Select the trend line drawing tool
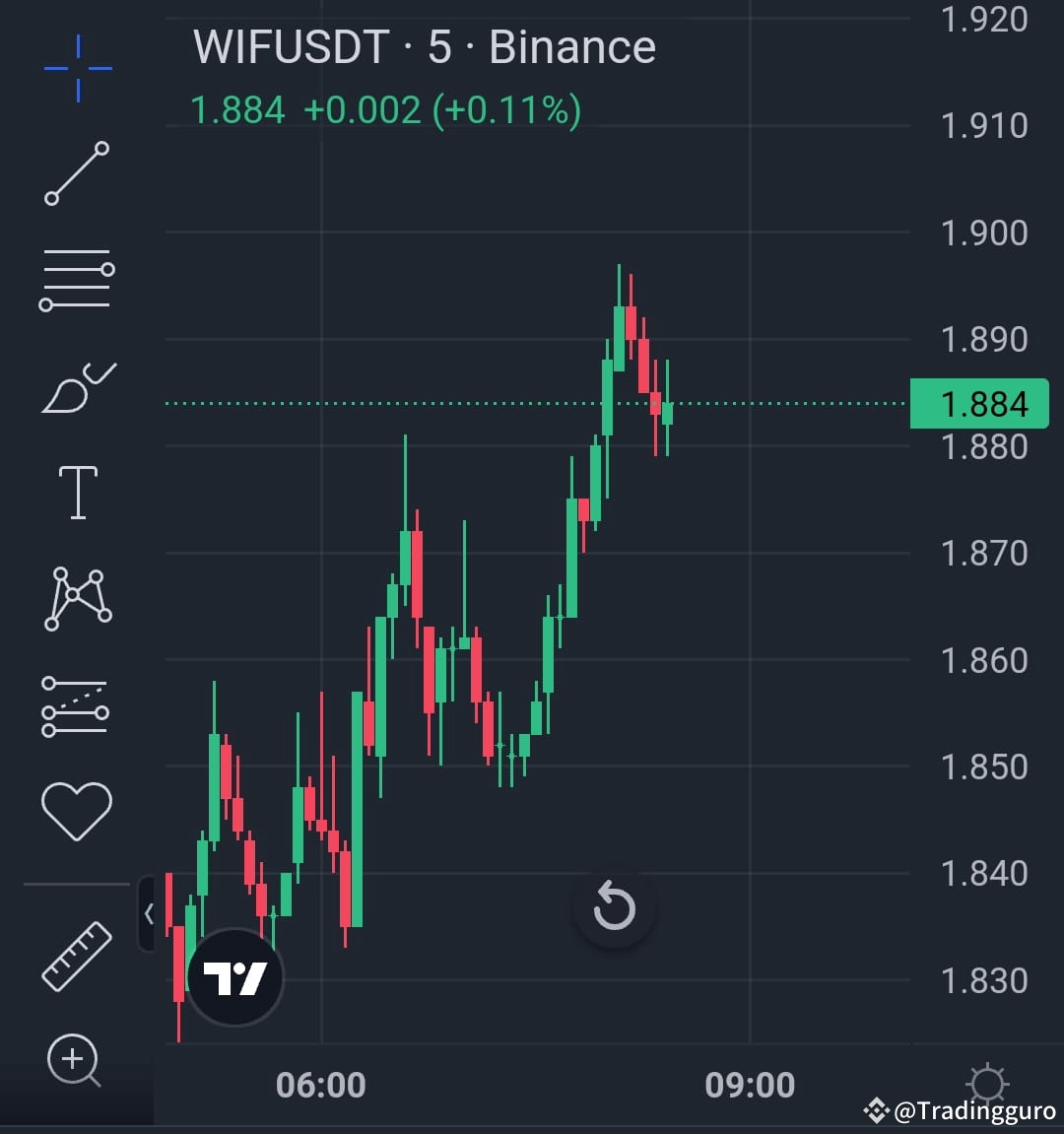Image resolution: width=1064 pixels, height=1134 pixels. coord(77,175)
